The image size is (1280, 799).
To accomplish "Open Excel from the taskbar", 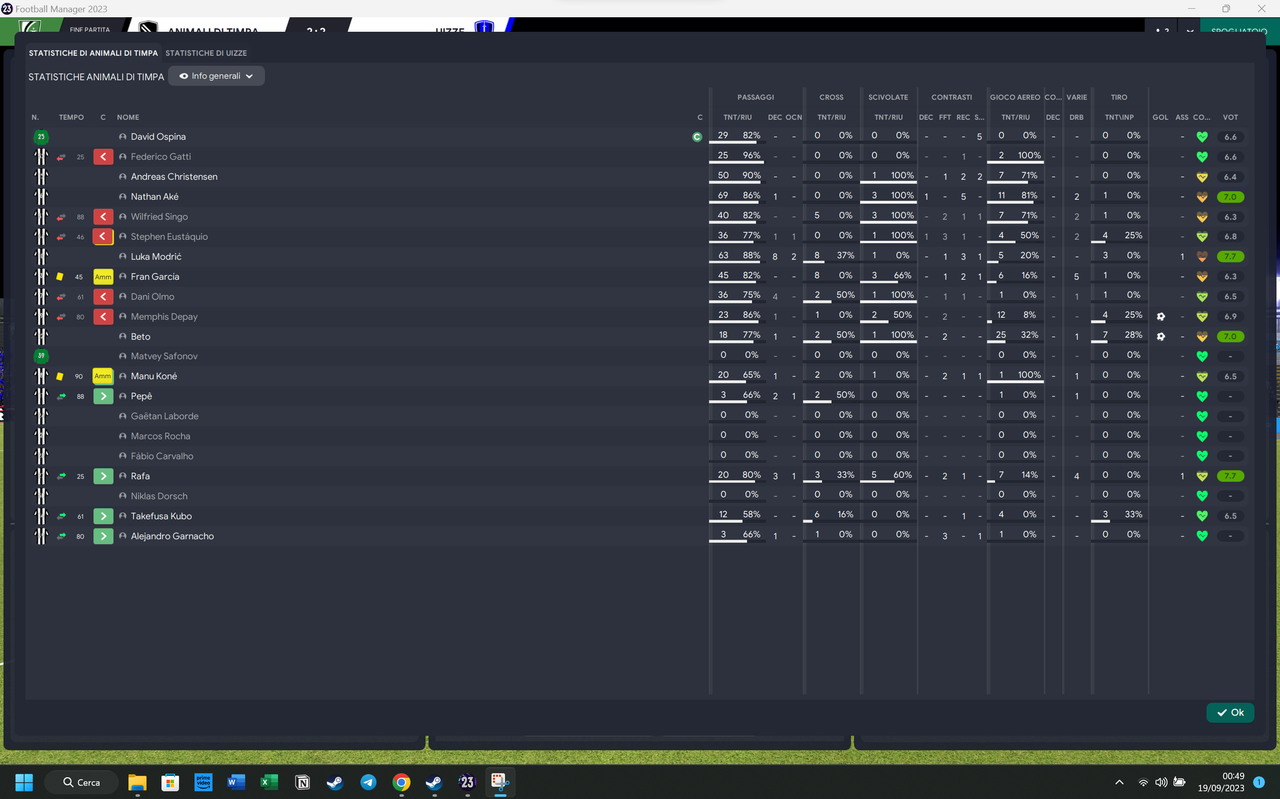I will (x=269, y=782).
